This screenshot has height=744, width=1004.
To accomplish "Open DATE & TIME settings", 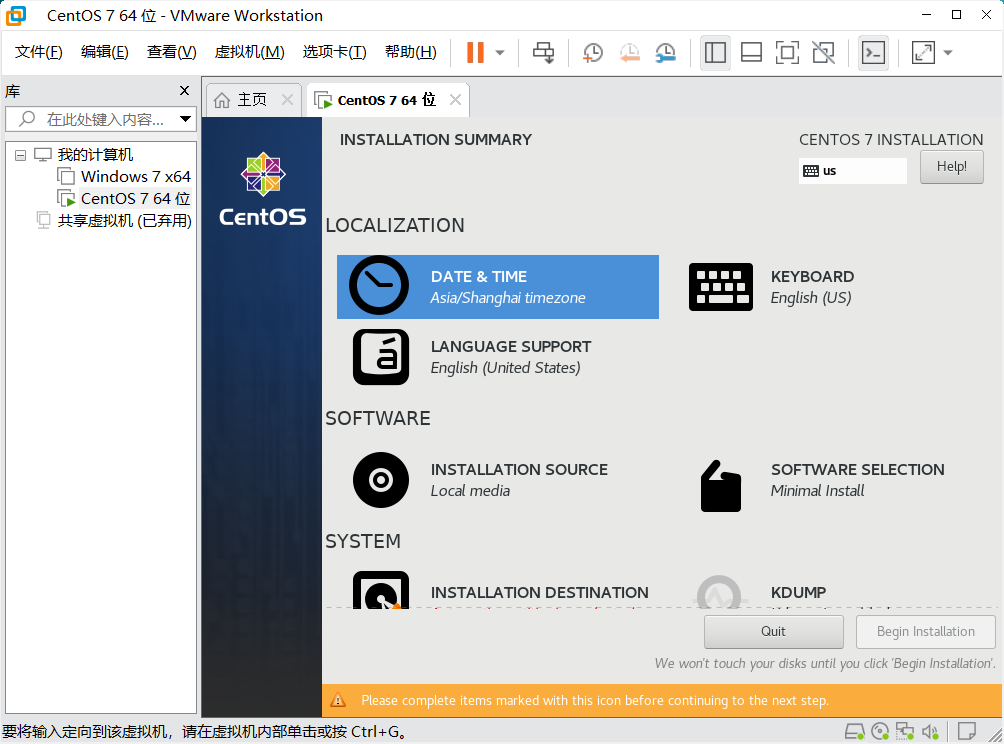I will pos(498,287).
